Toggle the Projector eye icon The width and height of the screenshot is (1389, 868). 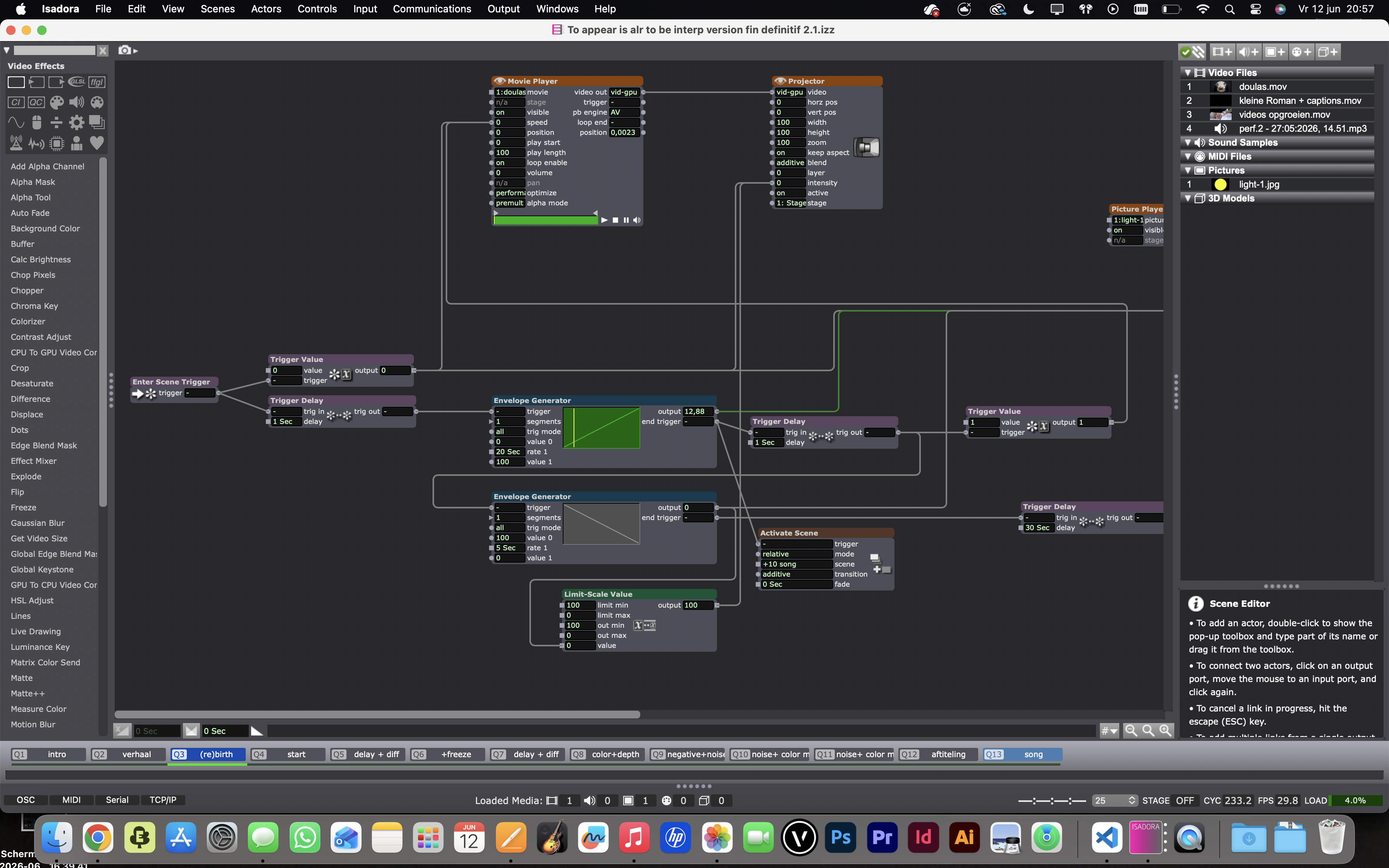tap(780, 81)
